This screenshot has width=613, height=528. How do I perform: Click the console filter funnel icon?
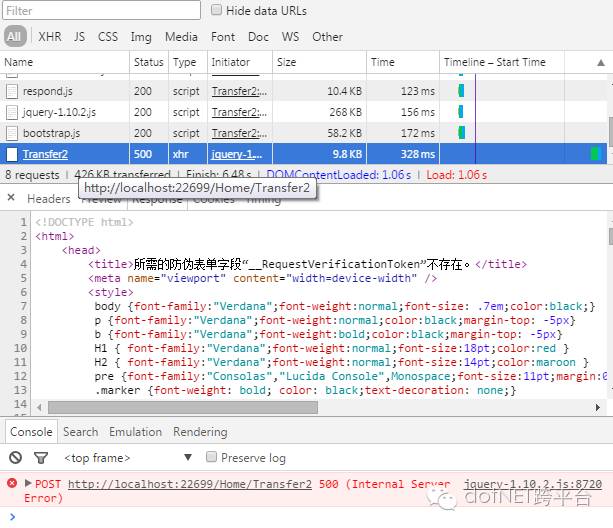pyautogui.click(x=41, y=458)
